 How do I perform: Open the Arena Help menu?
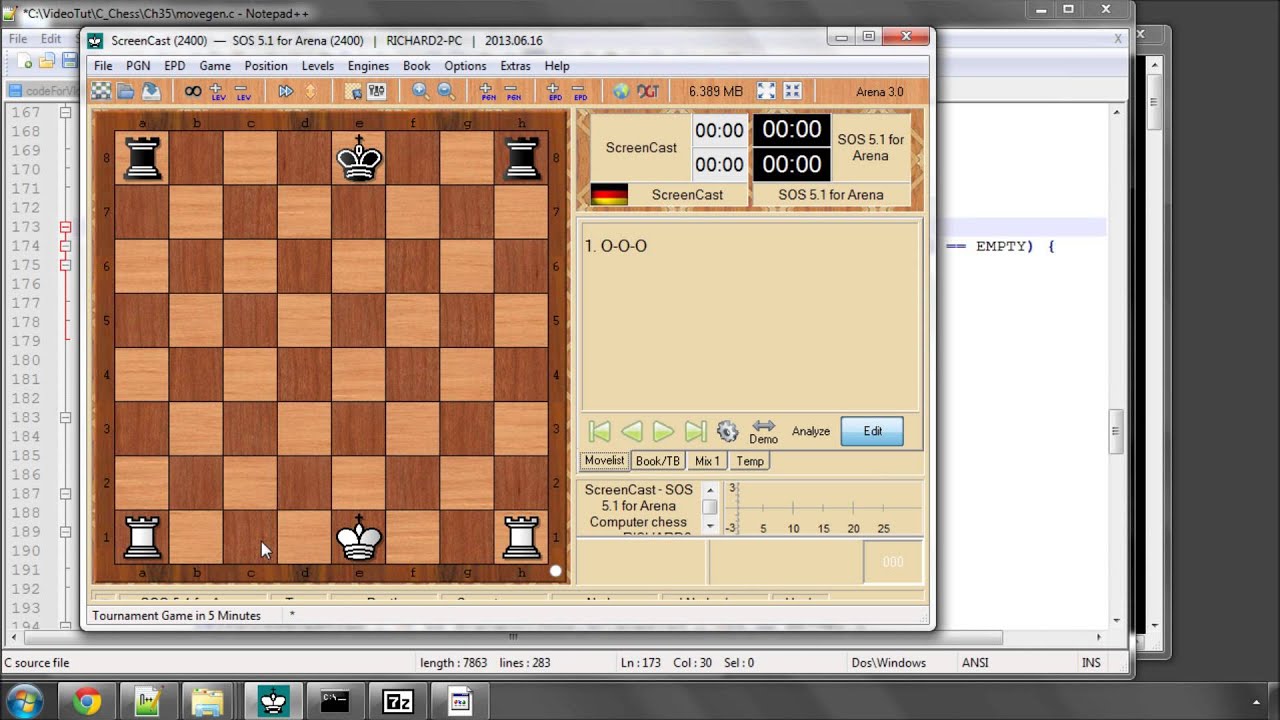point(557,66)
